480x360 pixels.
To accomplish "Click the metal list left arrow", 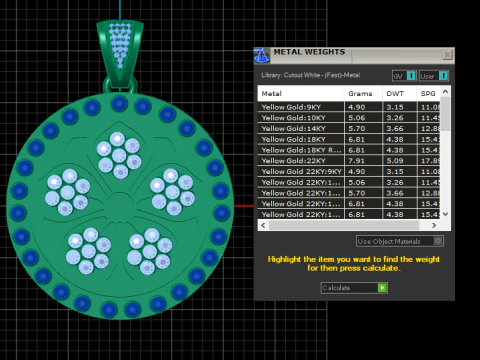I will [263, 225].
